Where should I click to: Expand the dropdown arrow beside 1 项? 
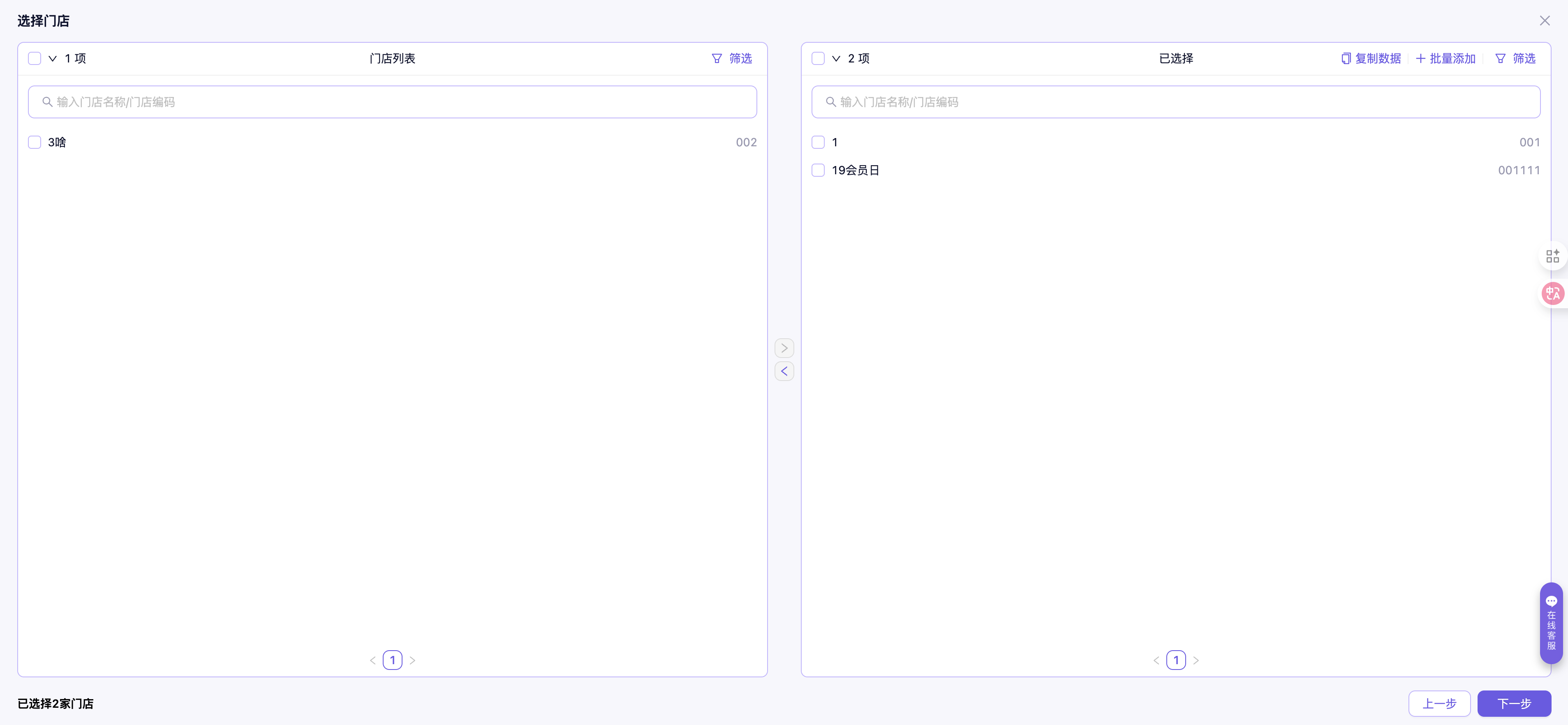coord(52,58)
